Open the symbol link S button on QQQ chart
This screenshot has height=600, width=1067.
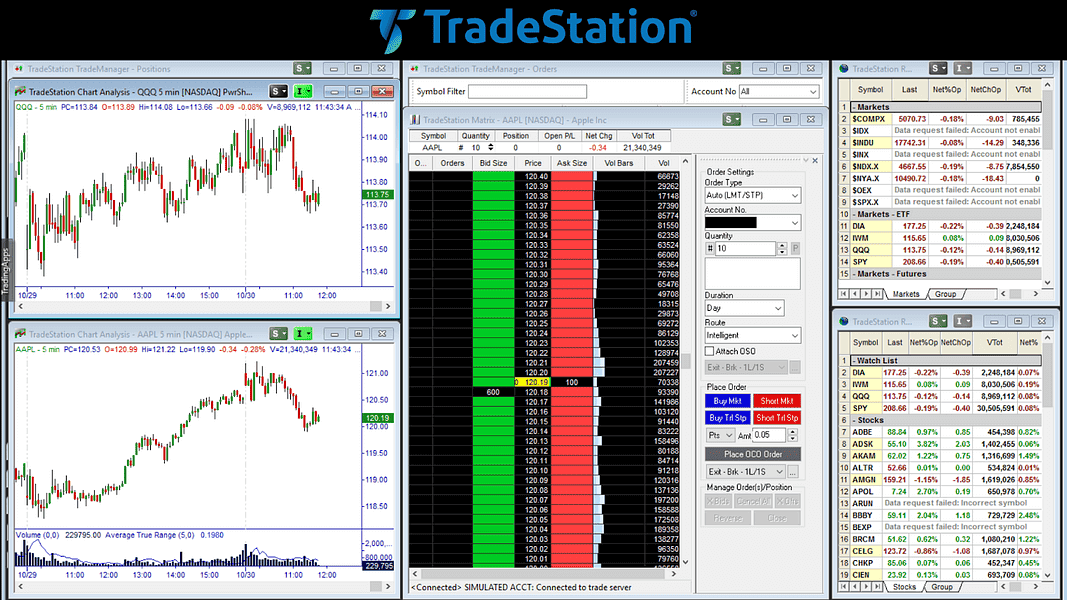(x=278, y=91)
